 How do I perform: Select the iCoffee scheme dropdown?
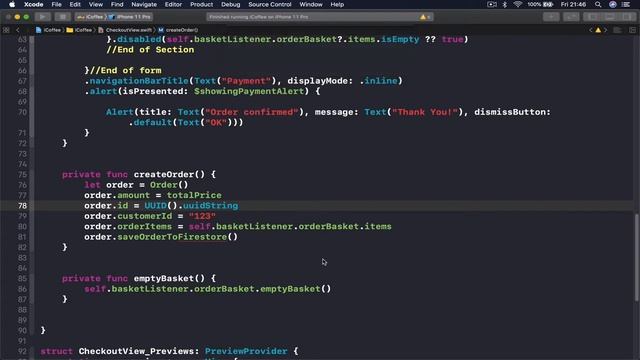pyautogui.click(x=90, y=17)
